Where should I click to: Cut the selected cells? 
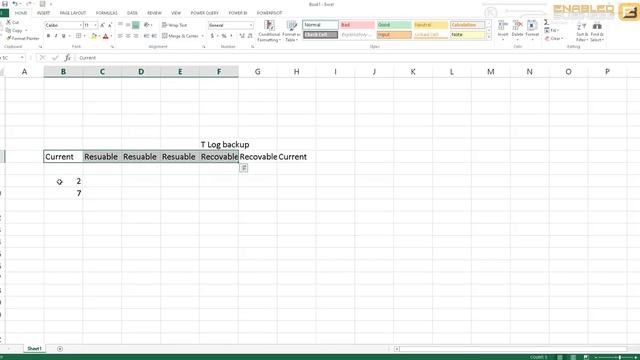pyautogui.click(x=13, y=22)
